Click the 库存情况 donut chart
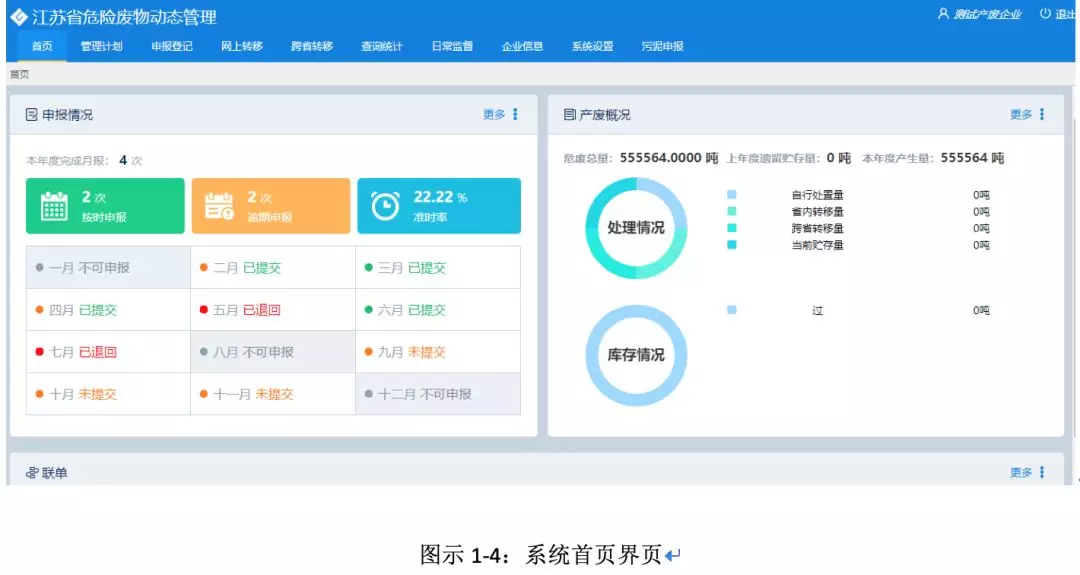This screenshot has width=1080, height=575. pos(636,355)
